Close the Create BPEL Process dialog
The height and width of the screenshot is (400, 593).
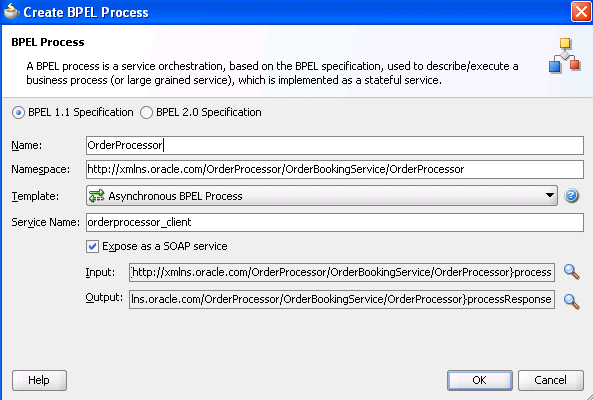(x=581, y=12)
